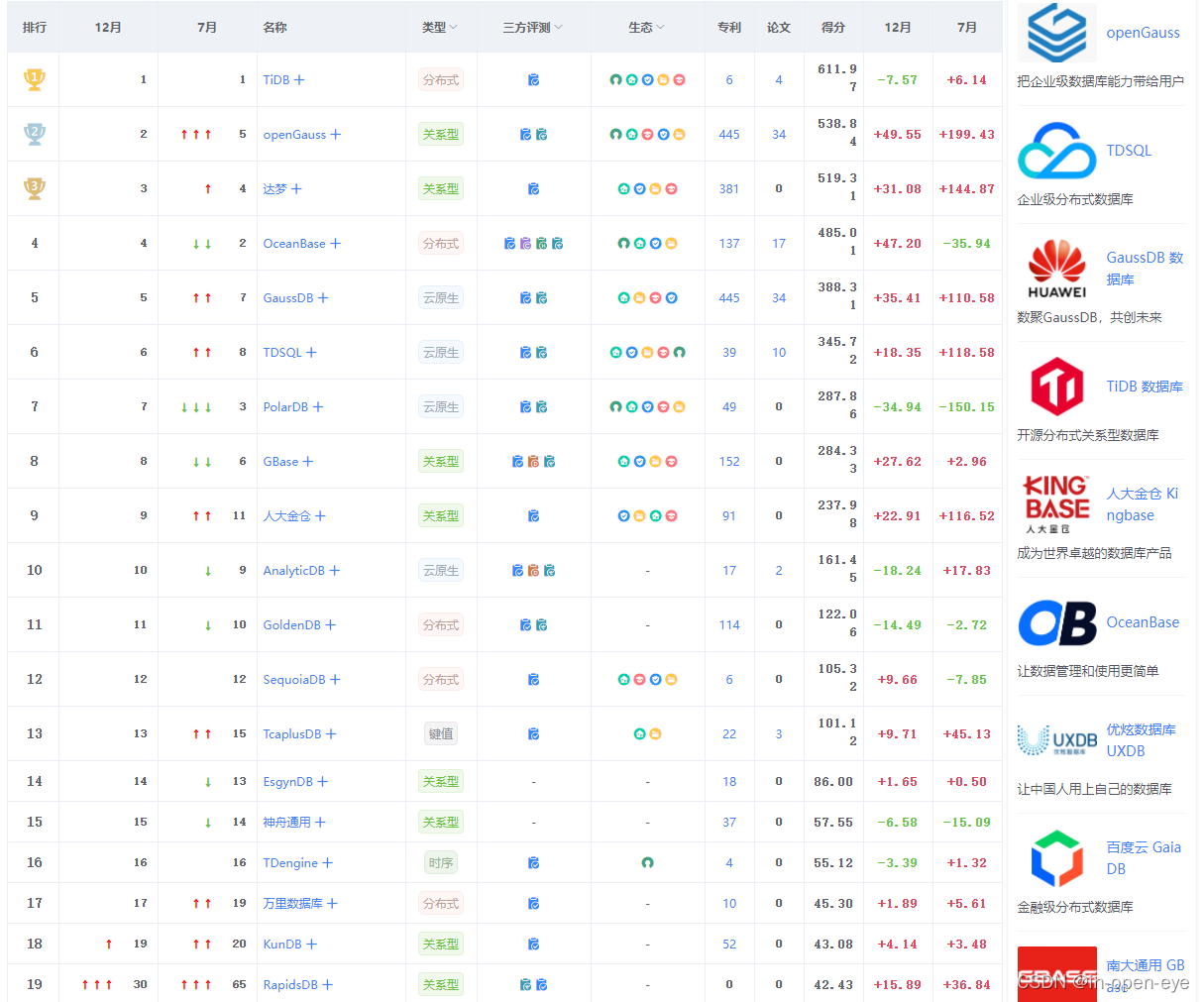Click the TDSQL cloud logo in sidebar
The width and height of the screenshot is (1204, 1002).
(x=1056, y=151)
